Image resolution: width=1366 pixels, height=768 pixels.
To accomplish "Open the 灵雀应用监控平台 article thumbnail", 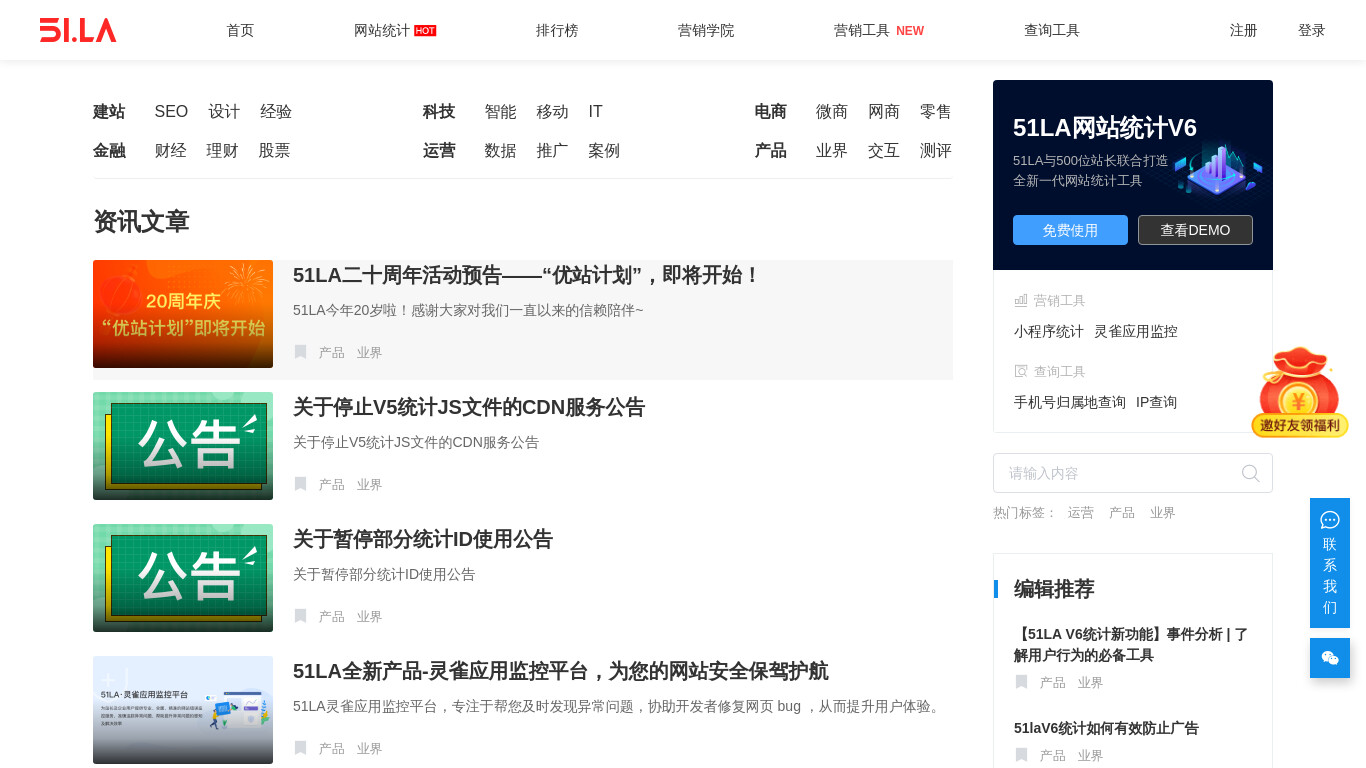I will 183,710.
